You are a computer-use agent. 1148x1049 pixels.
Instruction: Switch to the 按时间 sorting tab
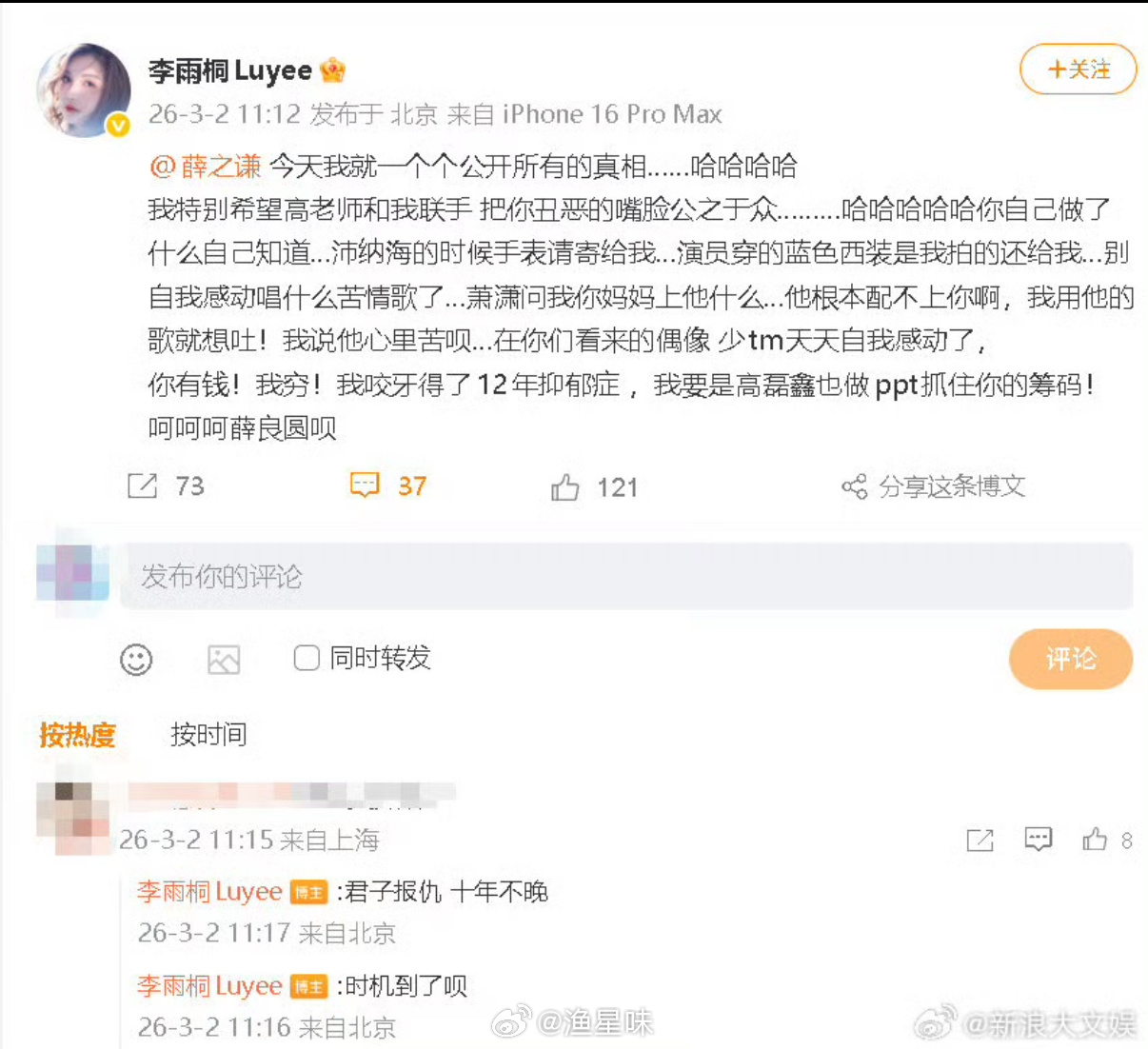[x=208, y=735]
